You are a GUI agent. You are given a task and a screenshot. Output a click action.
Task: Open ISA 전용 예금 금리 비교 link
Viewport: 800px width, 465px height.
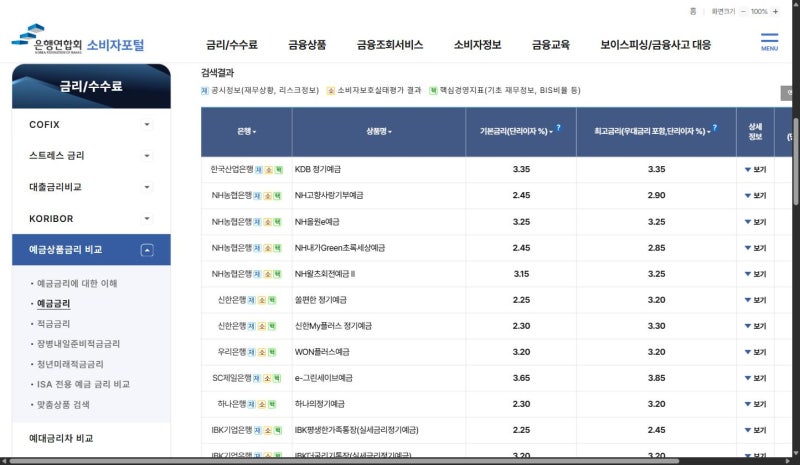point(84,384)
